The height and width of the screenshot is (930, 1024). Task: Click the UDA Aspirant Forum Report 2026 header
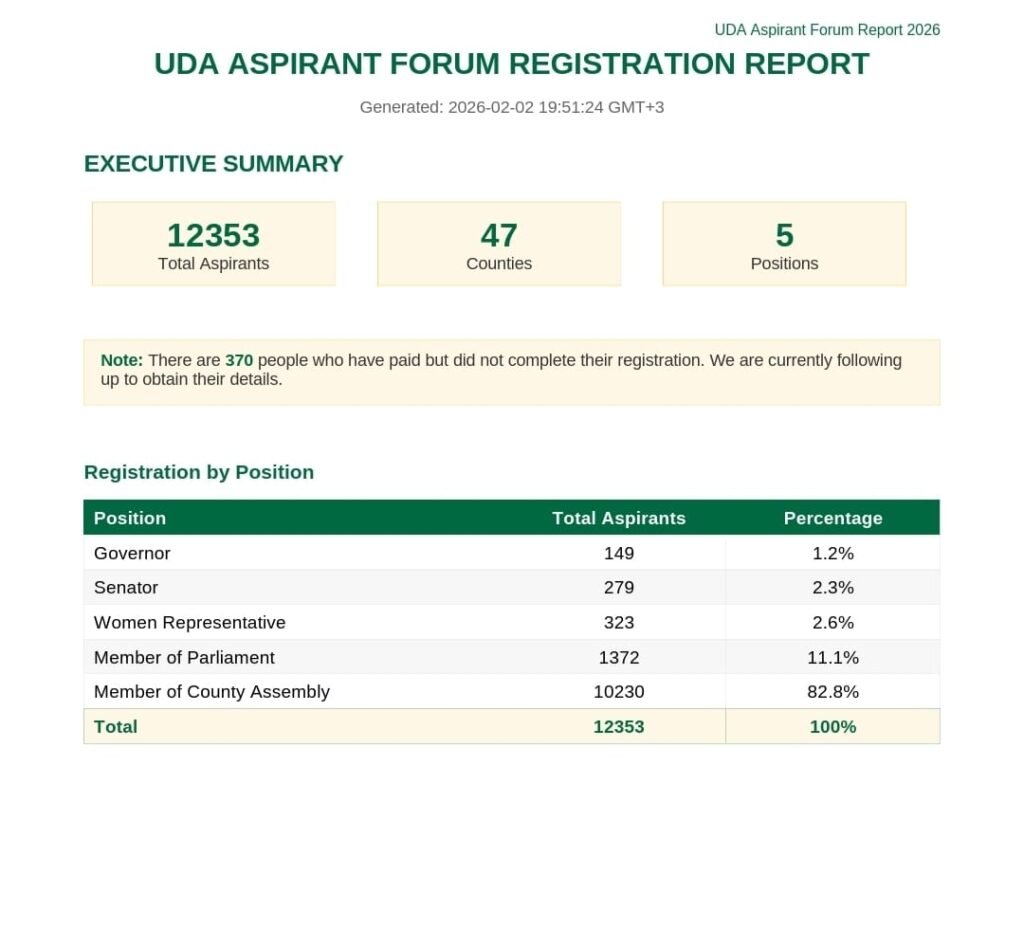click(x=826, y=30)
